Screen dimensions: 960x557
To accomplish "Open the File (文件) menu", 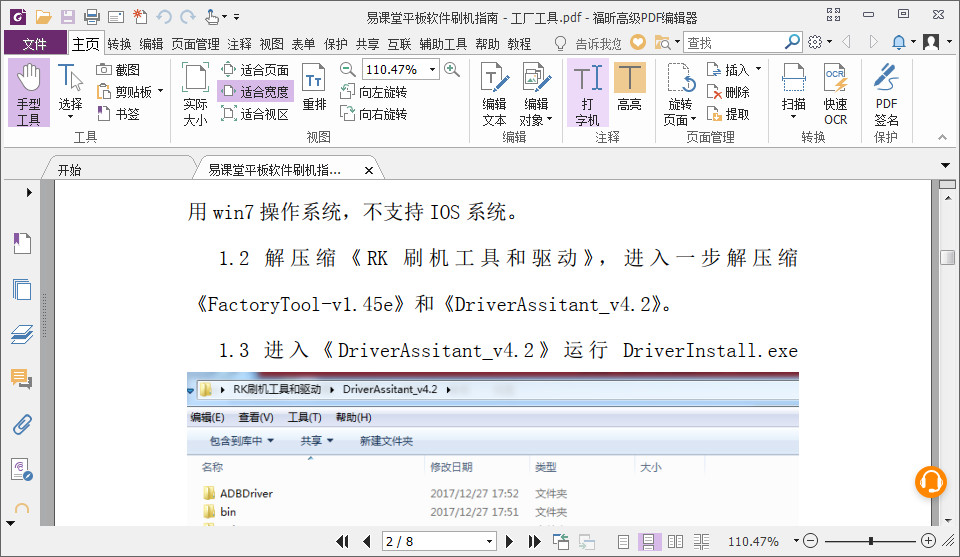I will (35, 43).
